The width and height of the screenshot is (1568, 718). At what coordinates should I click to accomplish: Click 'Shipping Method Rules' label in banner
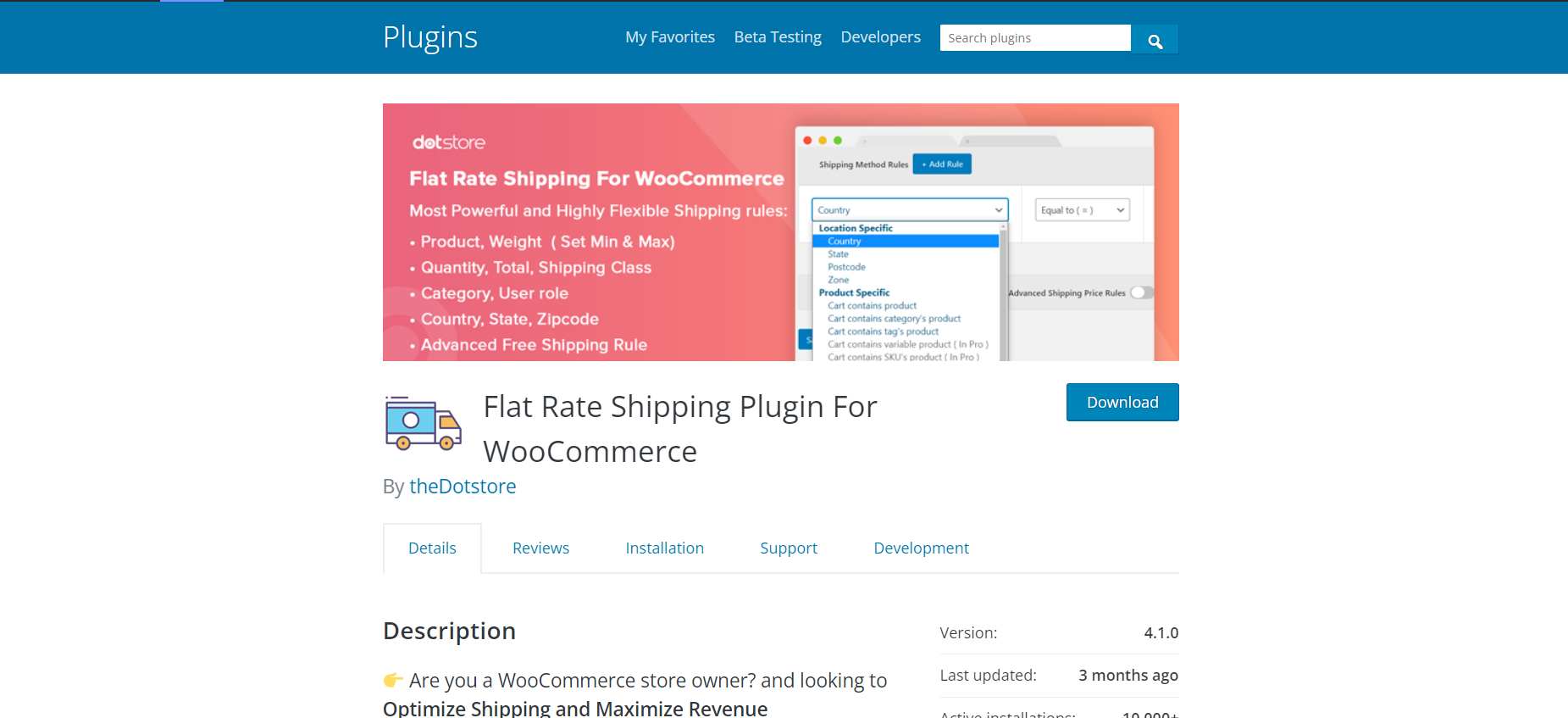(x=863, y=164)
